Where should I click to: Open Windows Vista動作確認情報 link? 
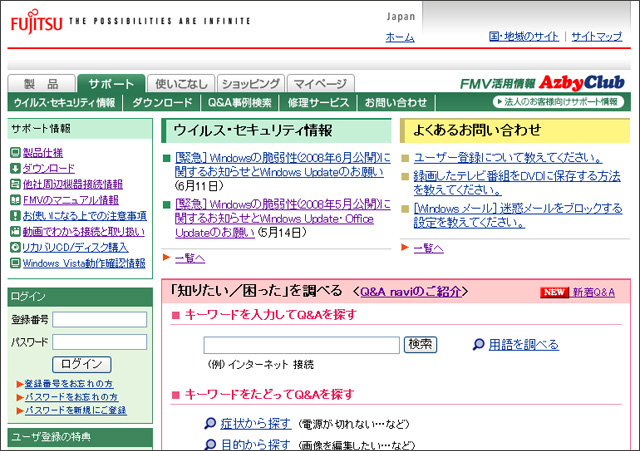84,263
